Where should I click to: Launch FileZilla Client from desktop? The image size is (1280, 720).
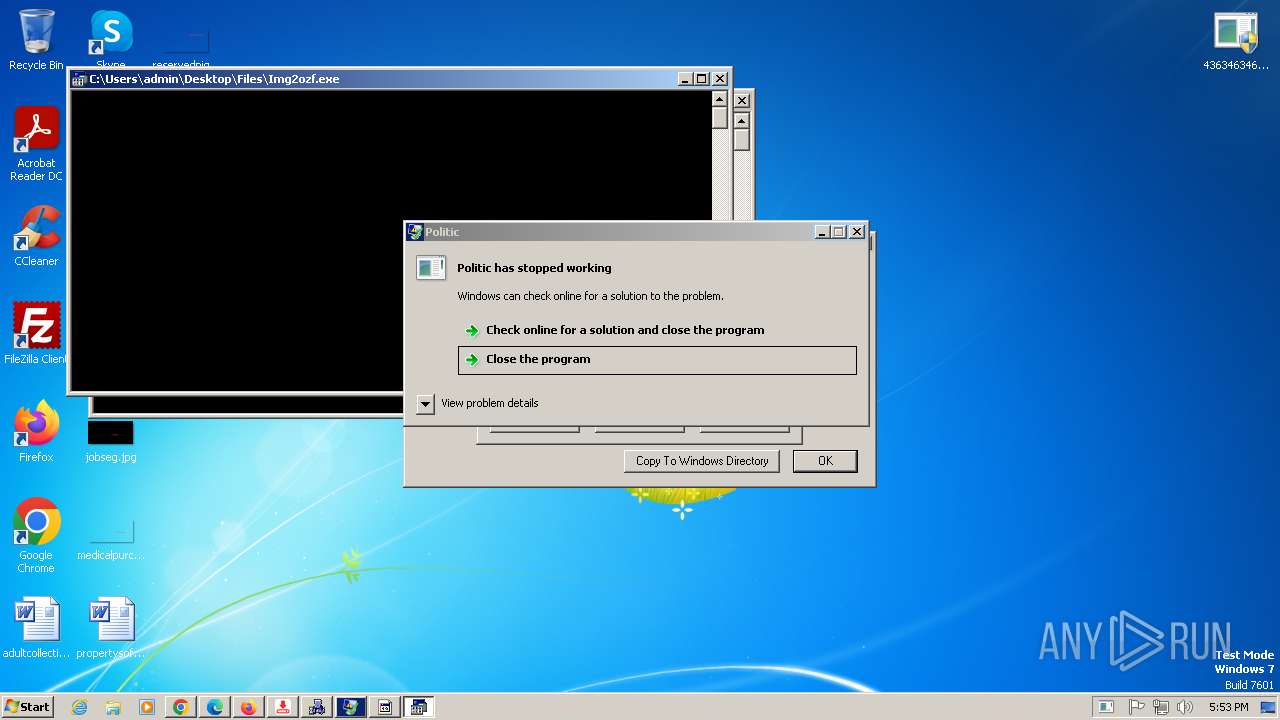click(x=36, y=333)
